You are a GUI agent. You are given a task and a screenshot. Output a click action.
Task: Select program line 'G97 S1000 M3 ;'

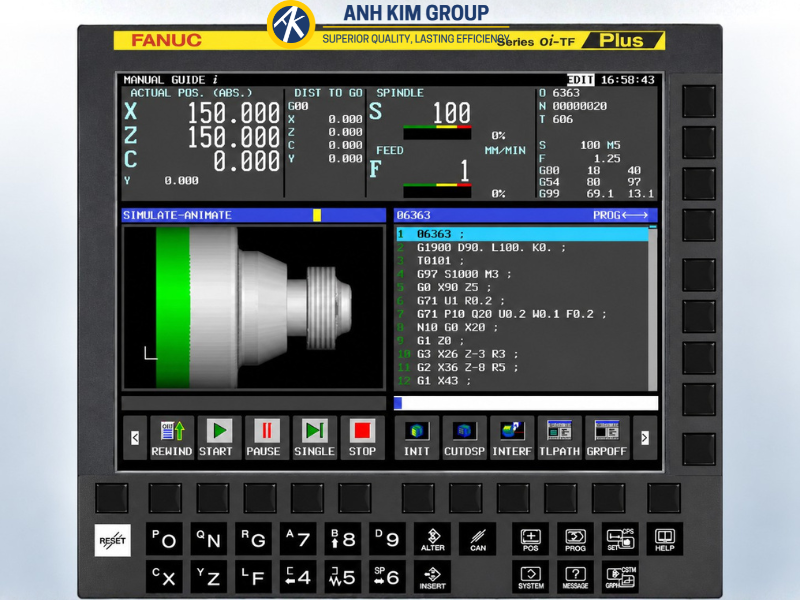coord(522,274)
